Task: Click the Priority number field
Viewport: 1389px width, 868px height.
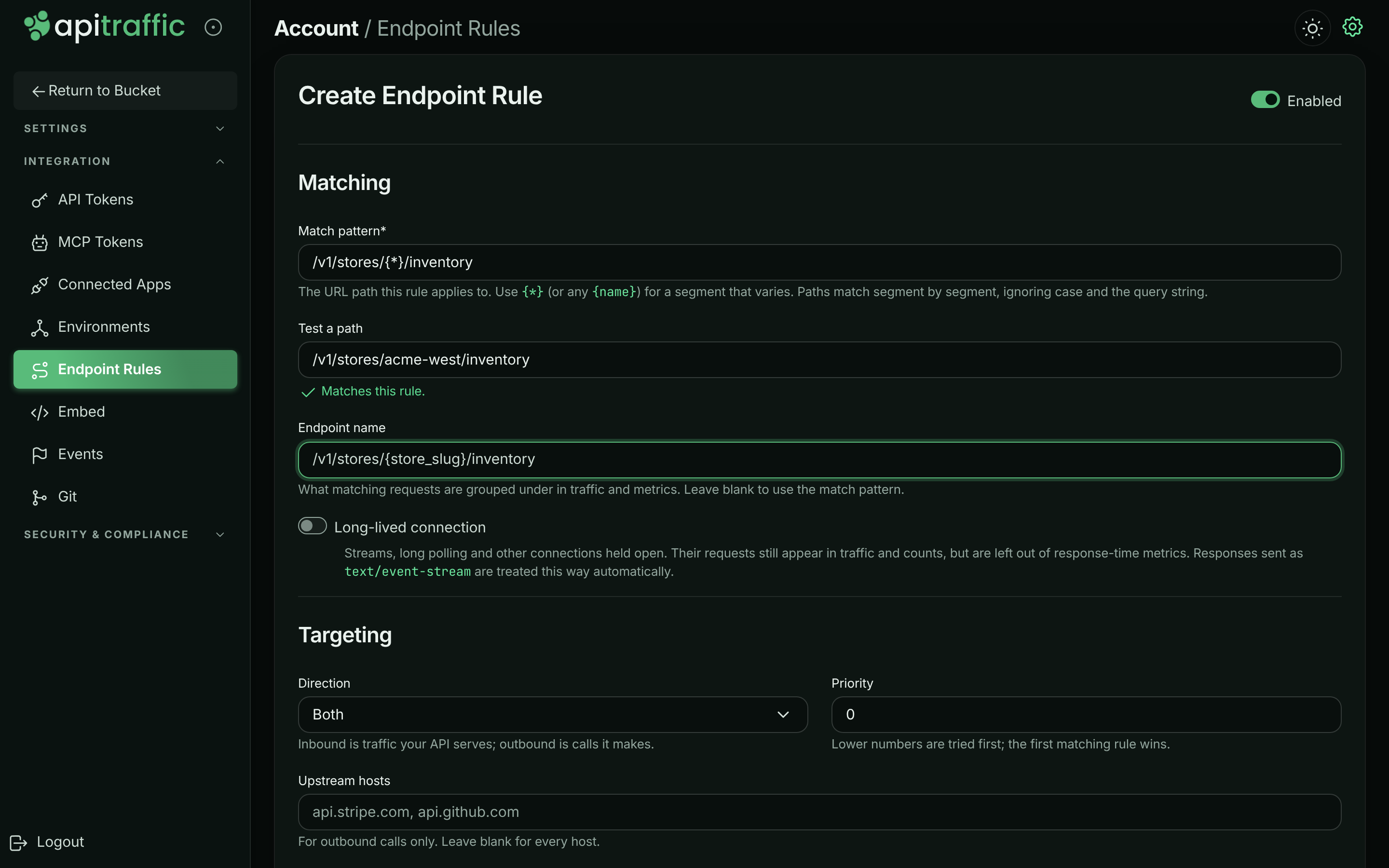Action: 1086,715
